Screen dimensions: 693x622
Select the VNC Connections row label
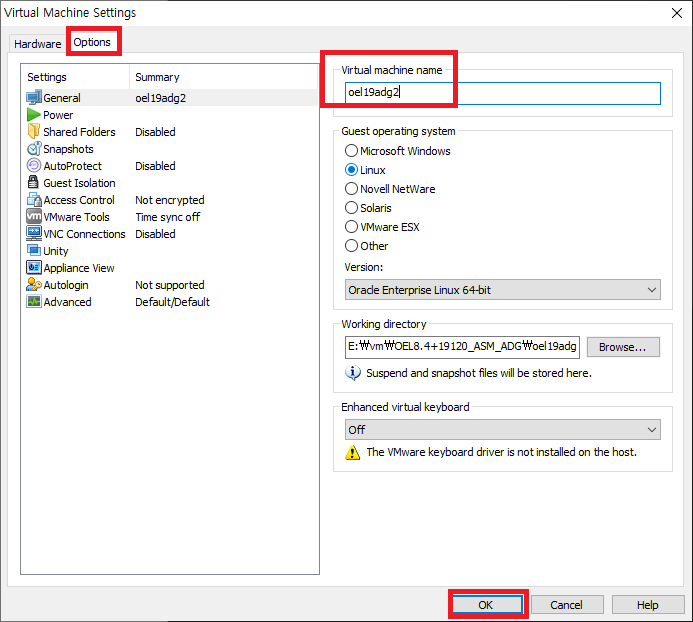coord(84,233)
